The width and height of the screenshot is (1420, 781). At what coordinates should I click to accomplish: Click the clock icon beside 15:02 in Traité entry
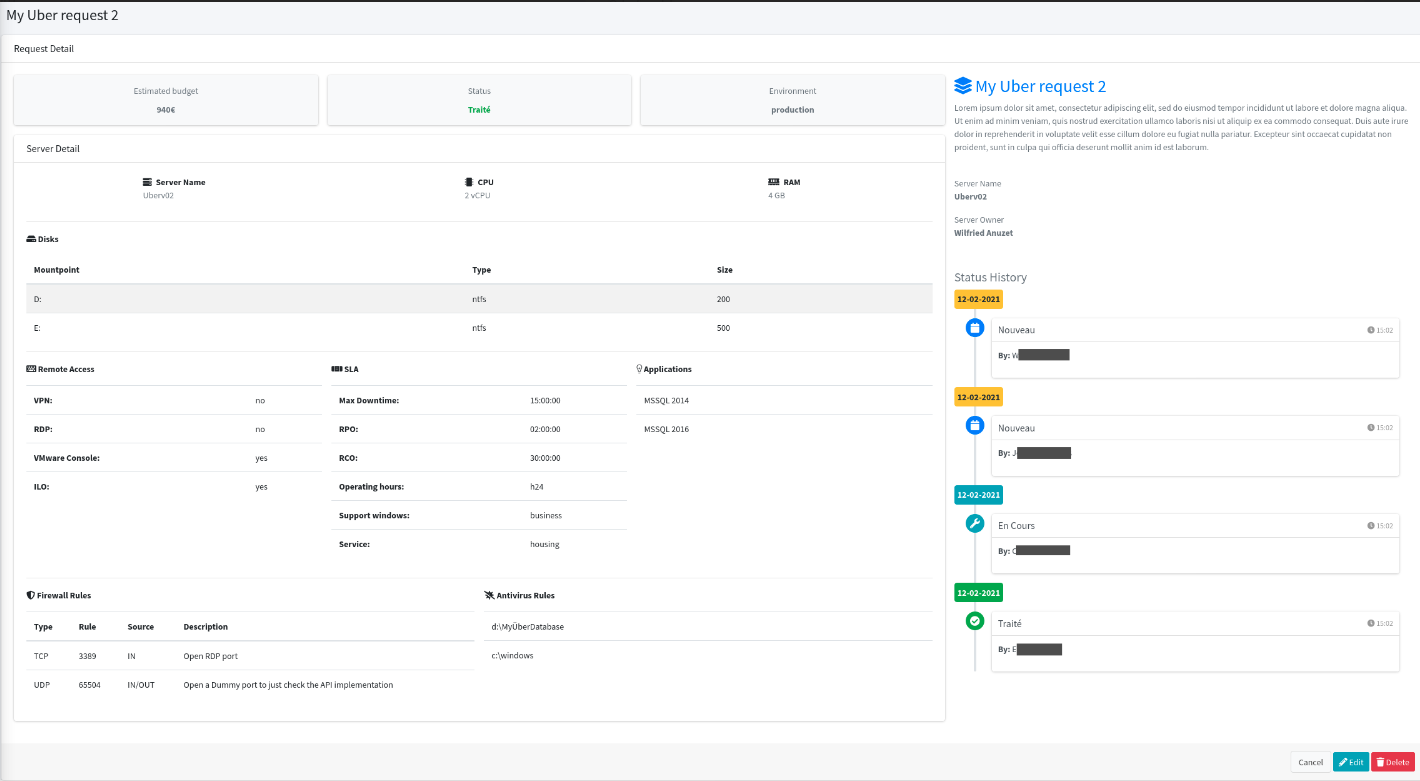[1371, 623]
